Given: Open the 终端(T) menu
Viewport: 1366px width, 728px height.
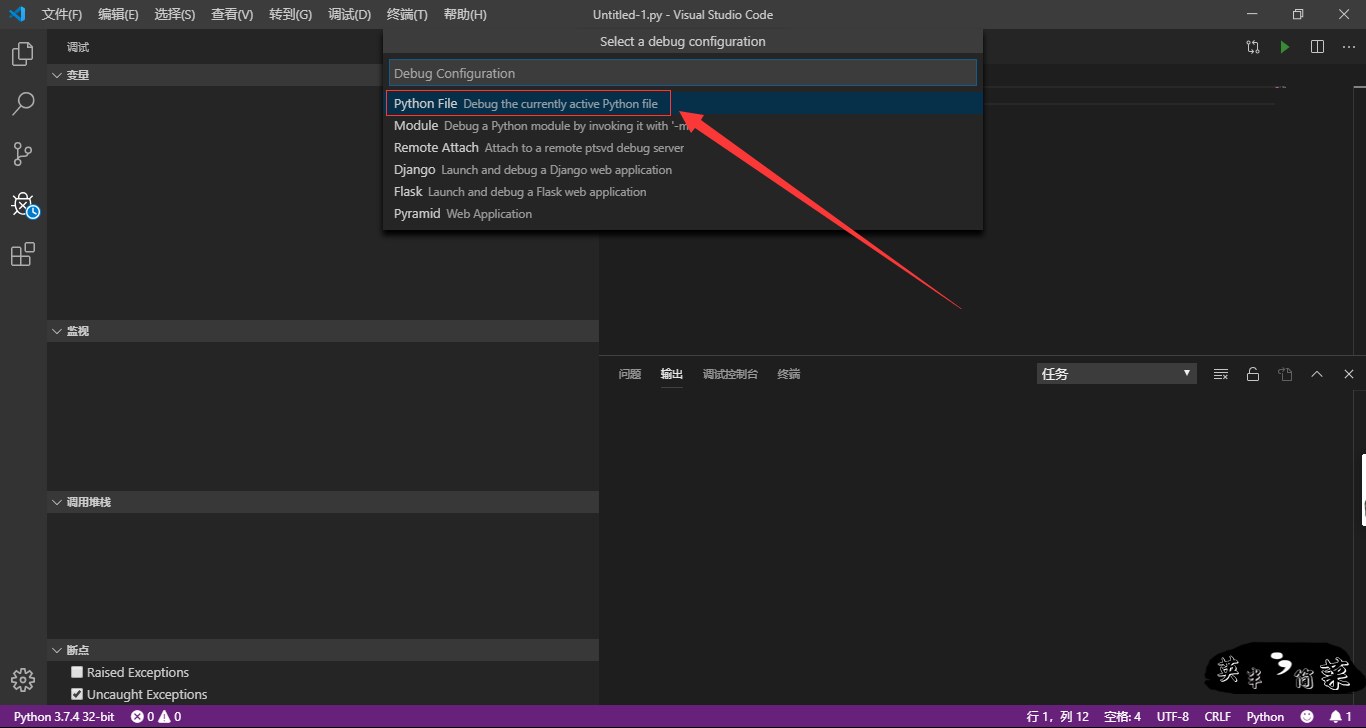Looking at the screenshot, I should tap(407, 15).
